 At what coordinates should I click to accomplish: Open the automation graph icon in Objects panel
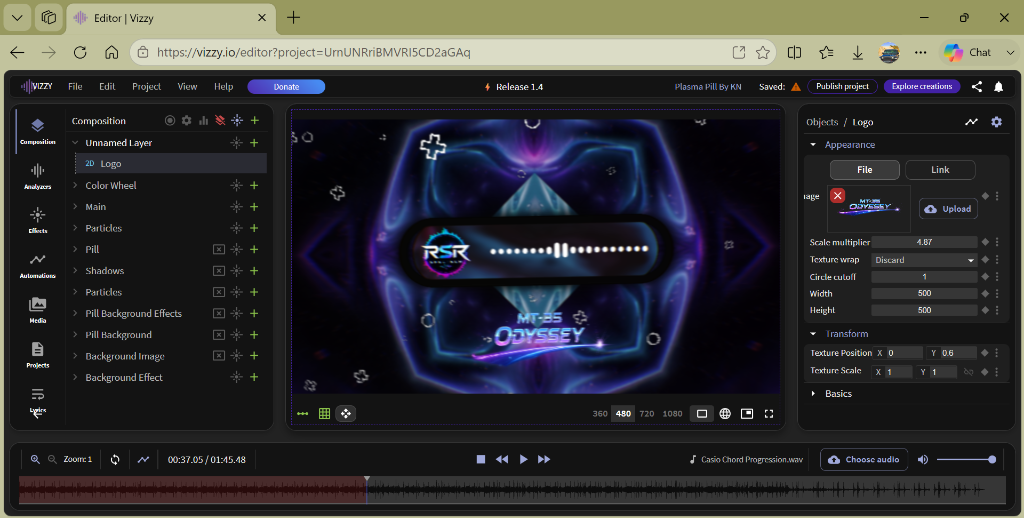tap(972, 121)
